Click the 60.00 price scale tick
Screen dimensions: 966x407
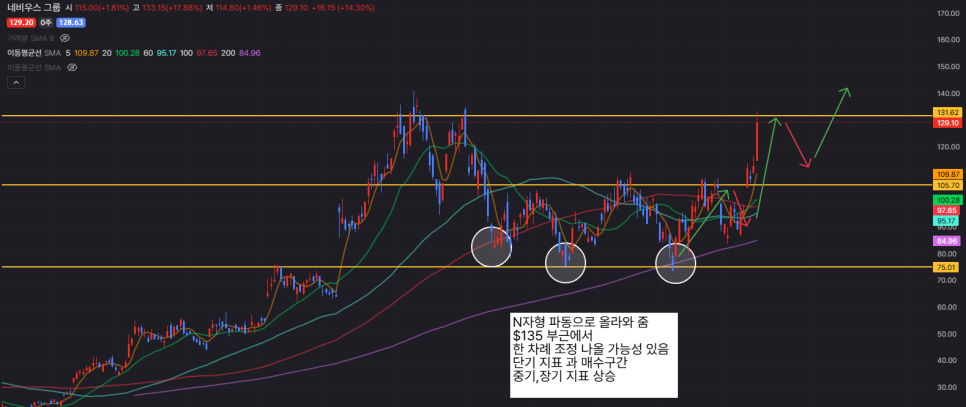(949, 307)
